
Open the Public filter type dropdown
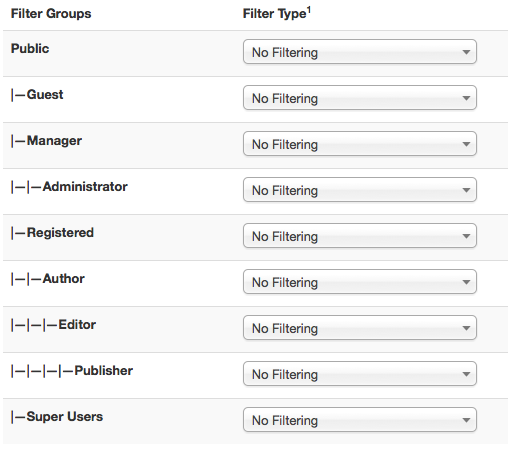(360, 52)
